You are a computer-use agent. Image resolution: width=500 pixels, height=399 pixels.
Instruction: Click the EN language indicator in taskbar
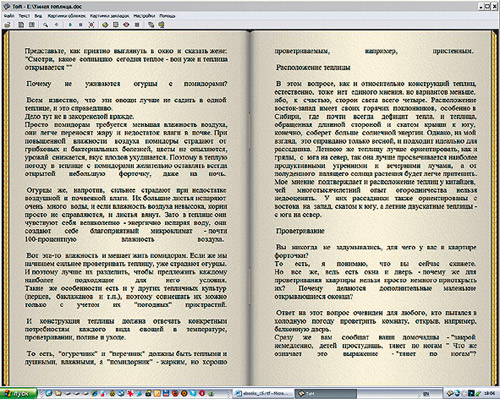click(x=426, y=394)
